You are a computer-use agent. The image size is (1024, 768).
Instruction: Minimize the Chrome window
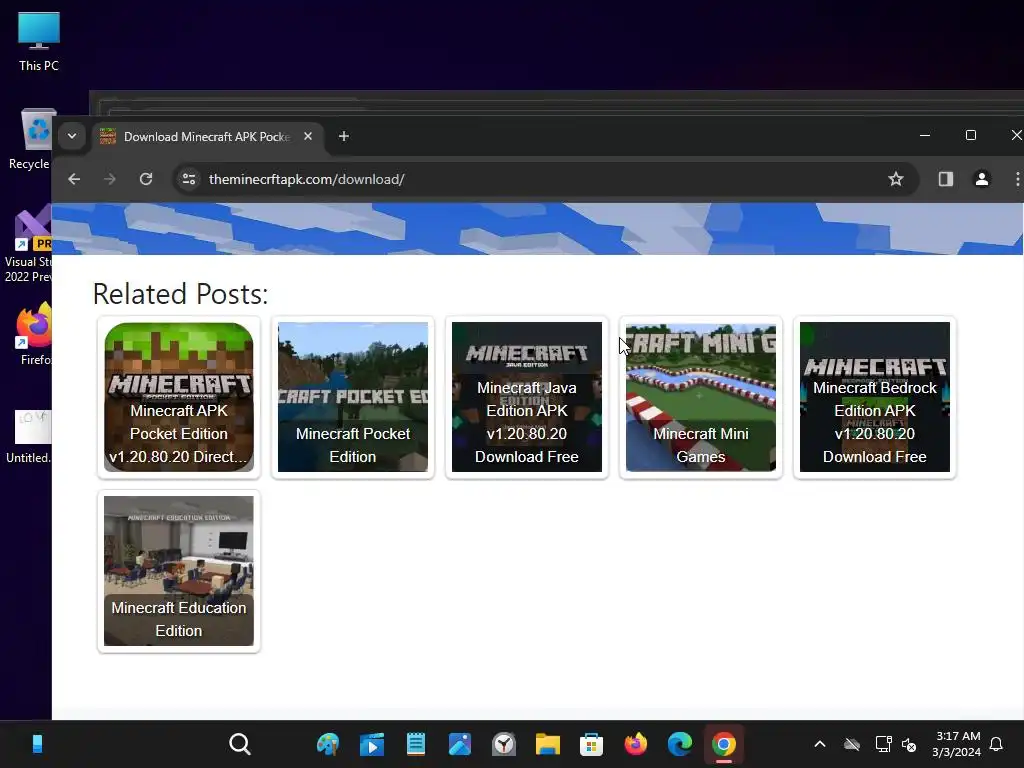click(925, 135)
